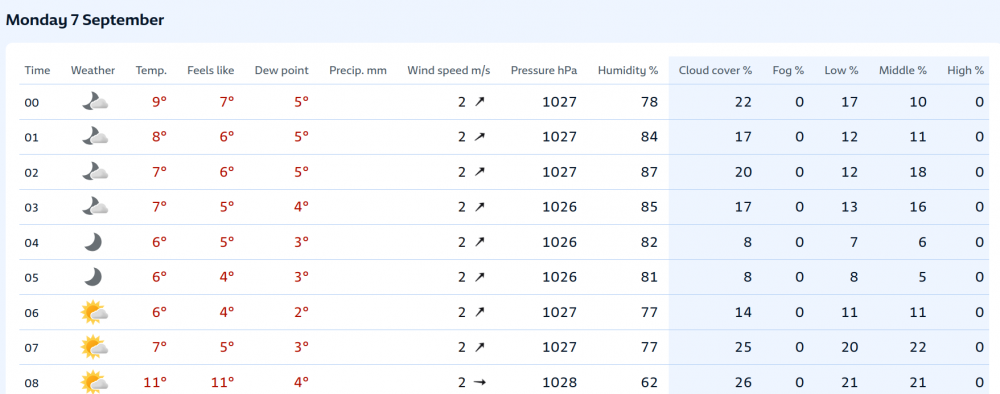The height and width of the screenshot is (394, 1000).
Task: Click the partly cloudy night icon at 00
Action: [94, 102]
